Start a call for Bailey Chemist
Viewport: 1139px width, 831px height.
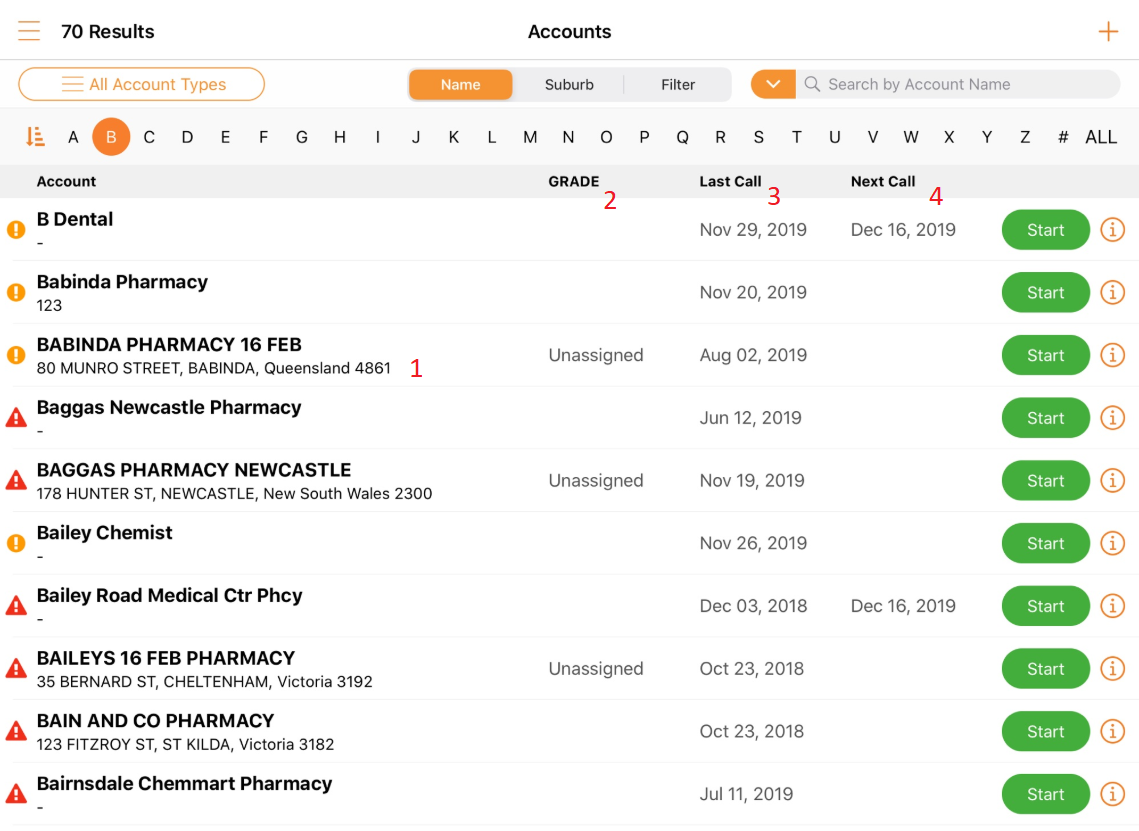1045,543
